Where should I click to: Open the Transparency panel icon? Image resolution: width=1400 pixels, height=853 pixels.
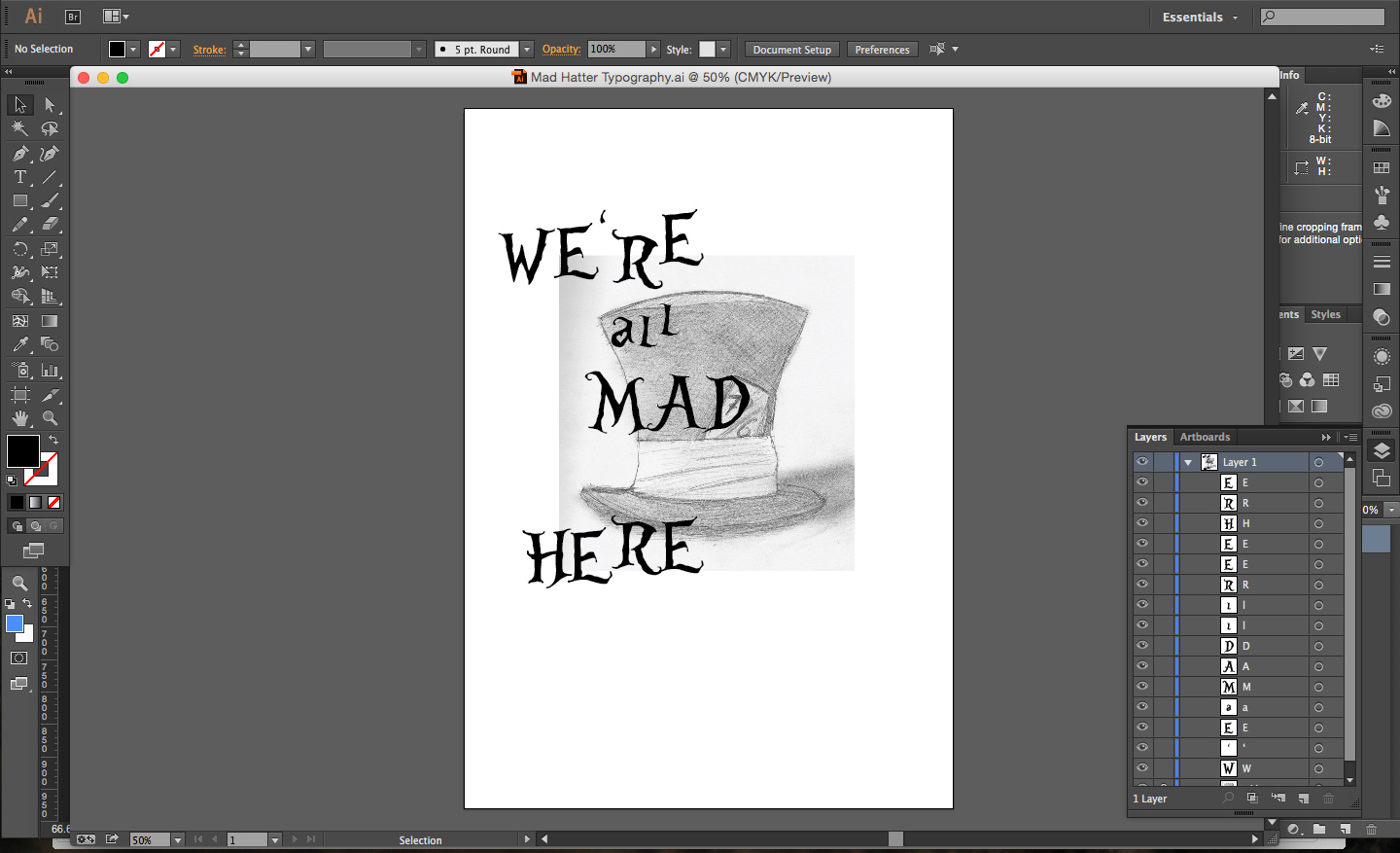(x=1382, y=317)
